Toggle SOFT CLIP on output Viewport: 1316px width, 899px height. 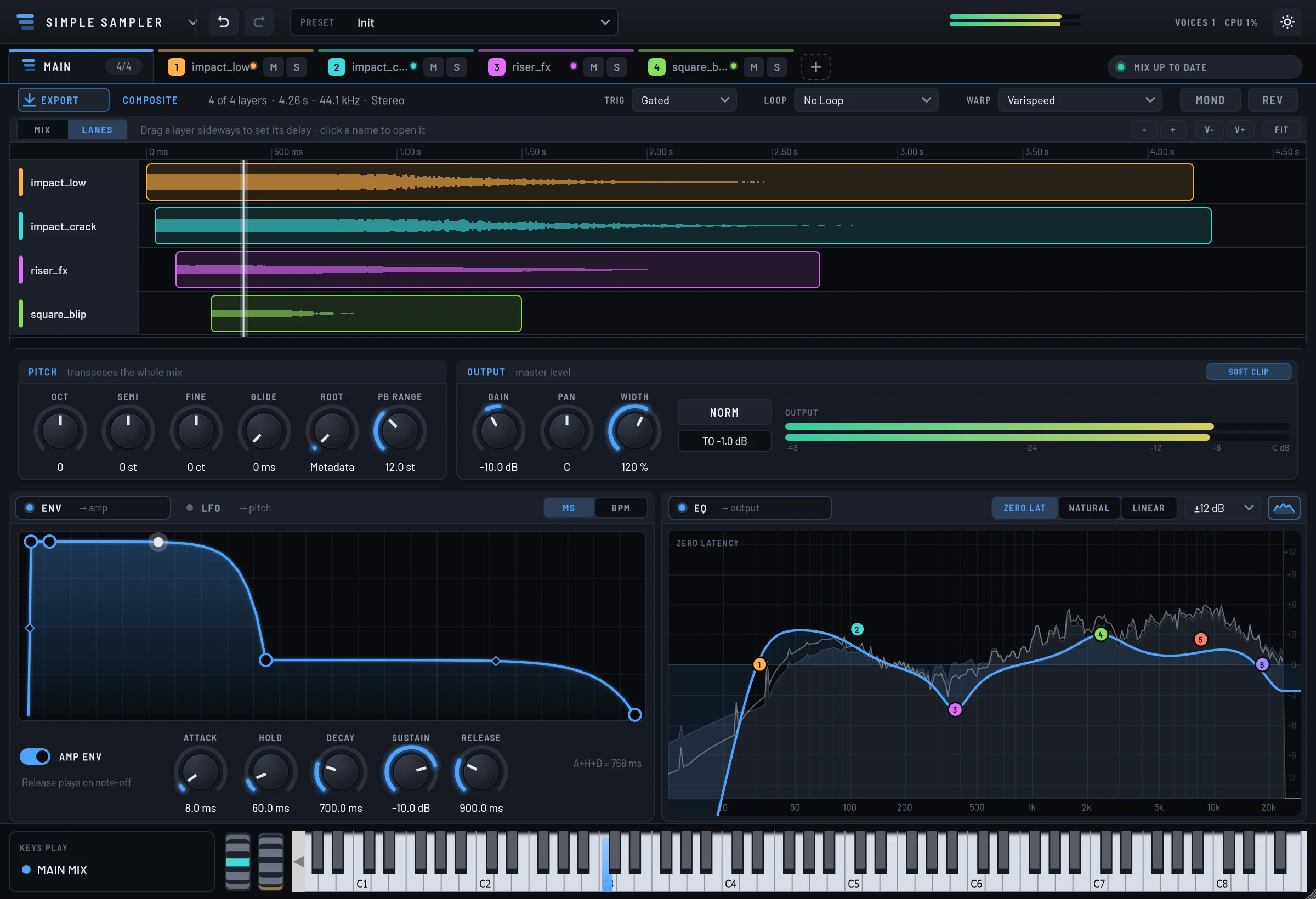click(1248, 372)
